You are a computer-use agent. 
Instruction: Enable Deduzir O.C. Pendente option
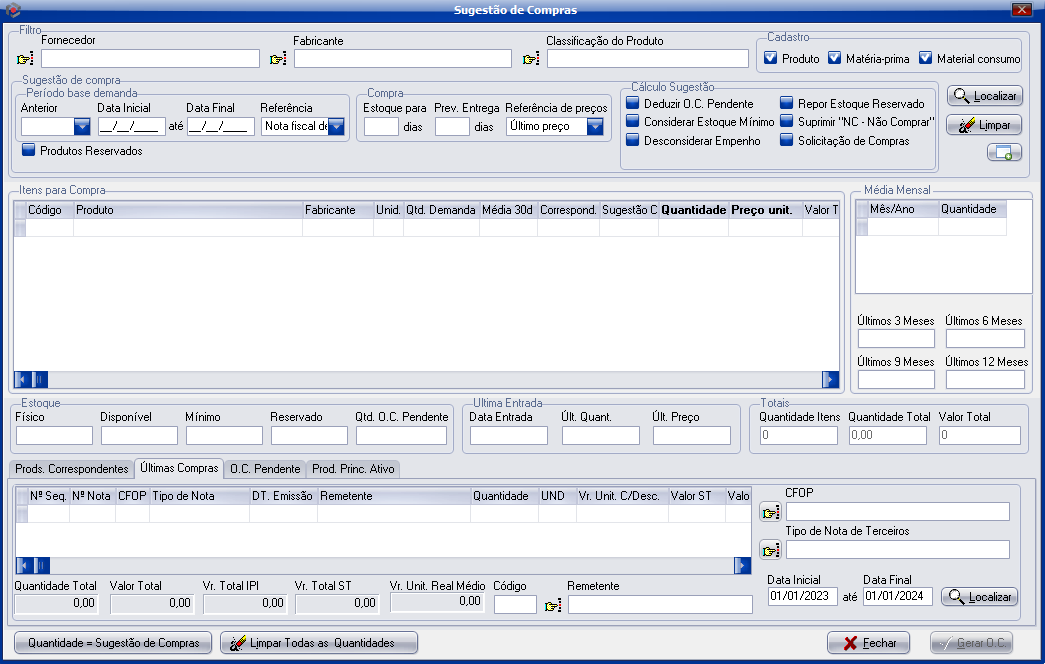(632, 103)
